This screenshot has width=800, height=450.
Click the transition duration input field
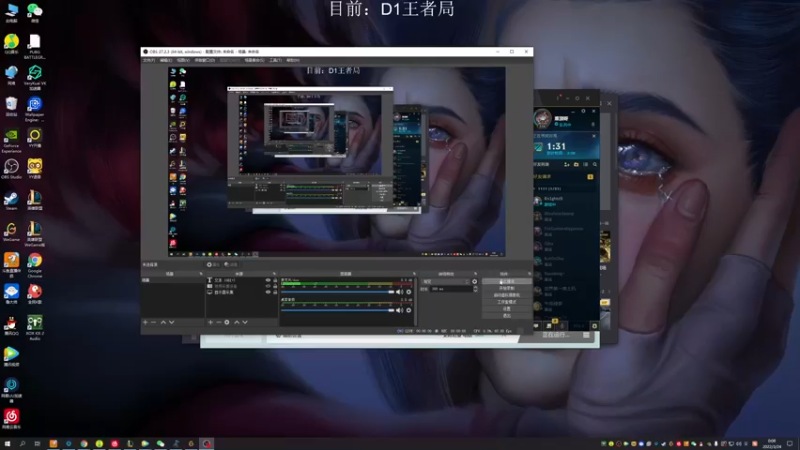[x=451, y=289]
